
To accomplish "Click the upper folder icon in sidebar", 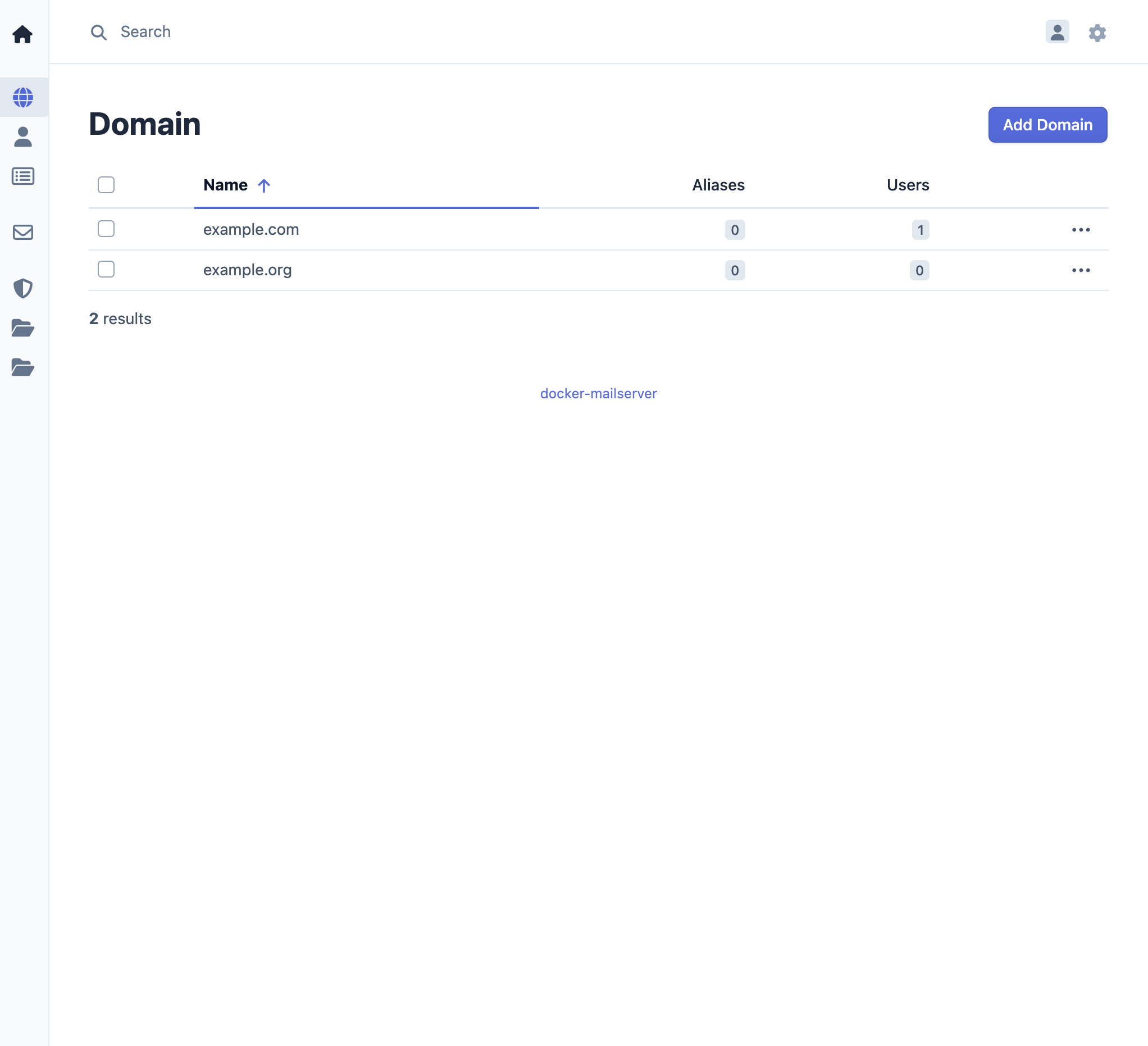I will click(23, 329).
